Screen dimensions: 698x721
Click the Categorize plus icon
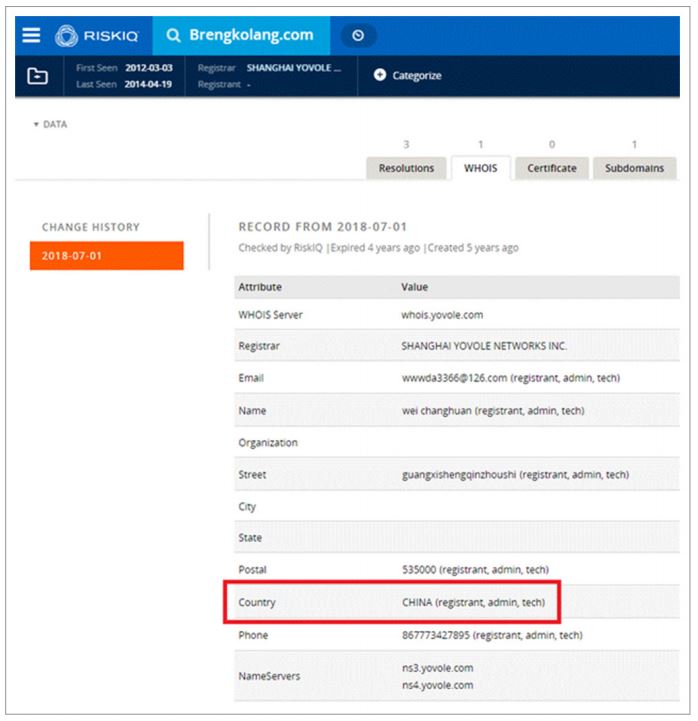[x=380, y=76]
